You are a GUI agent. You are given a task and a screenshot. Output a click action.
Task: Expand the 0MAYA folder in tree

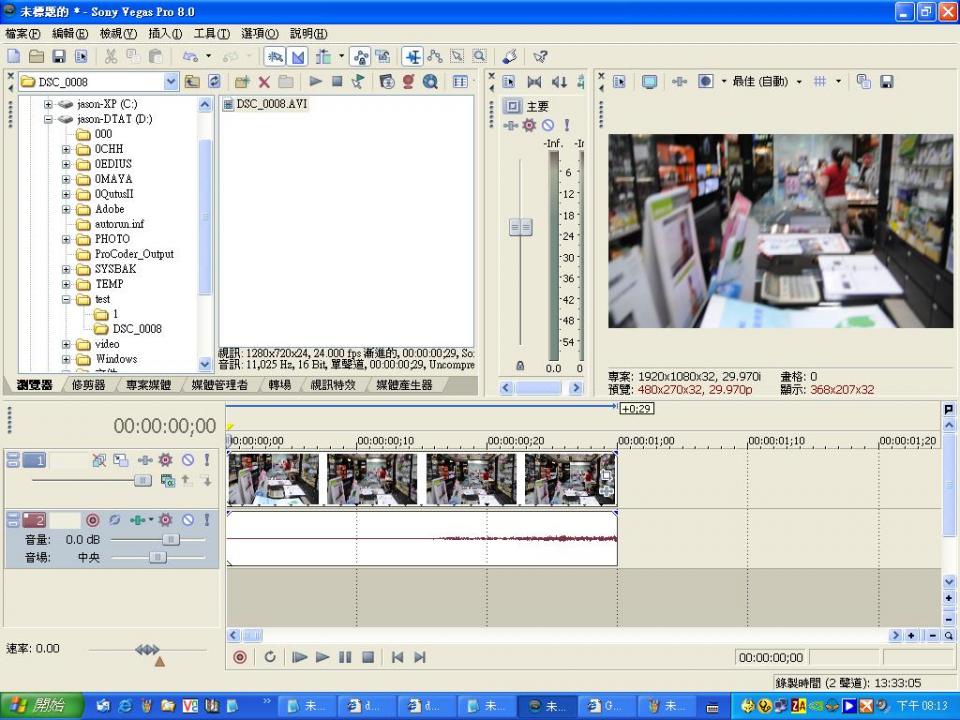[x=67, y=179]
